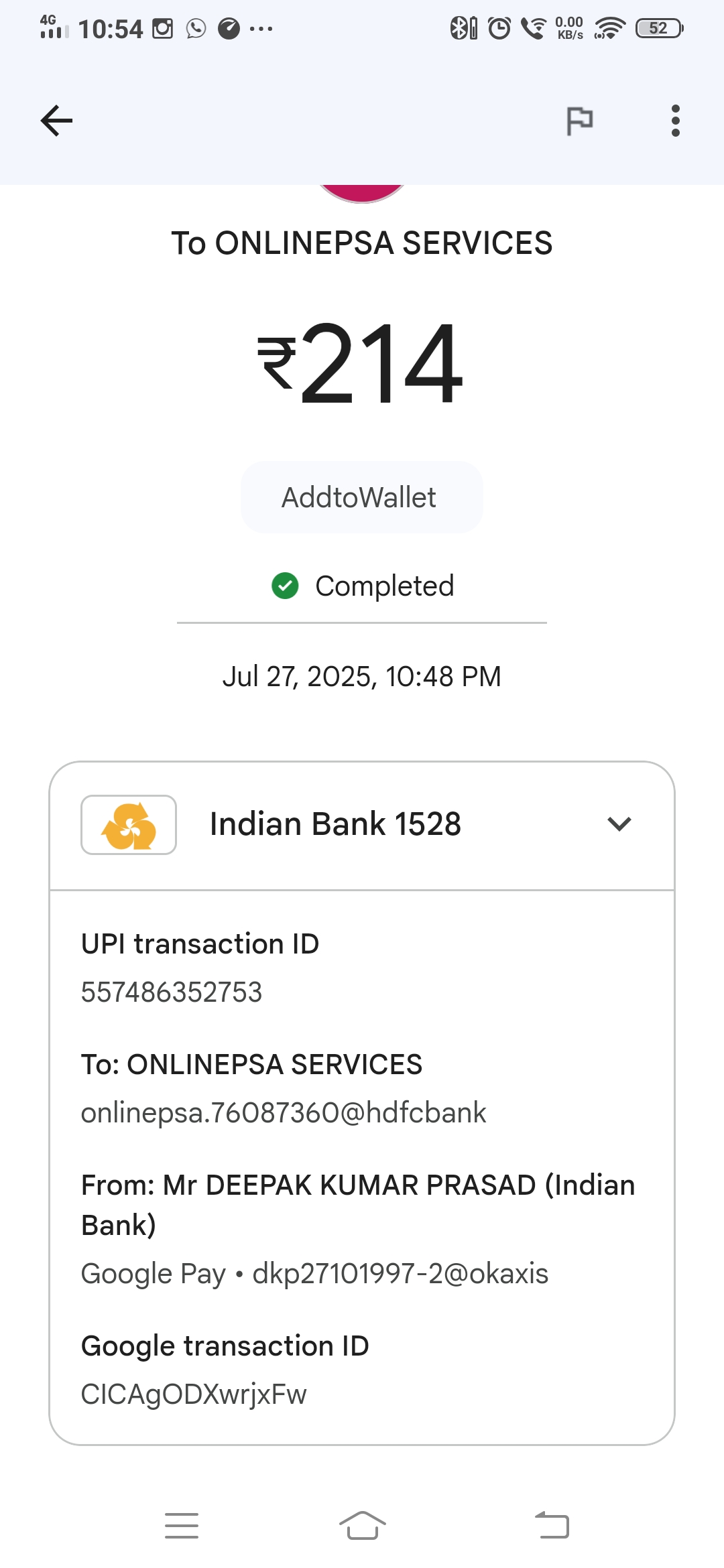Tap the WhatsApp notification icon in status bar
724x1568 pixels.
tap(196, 29)
